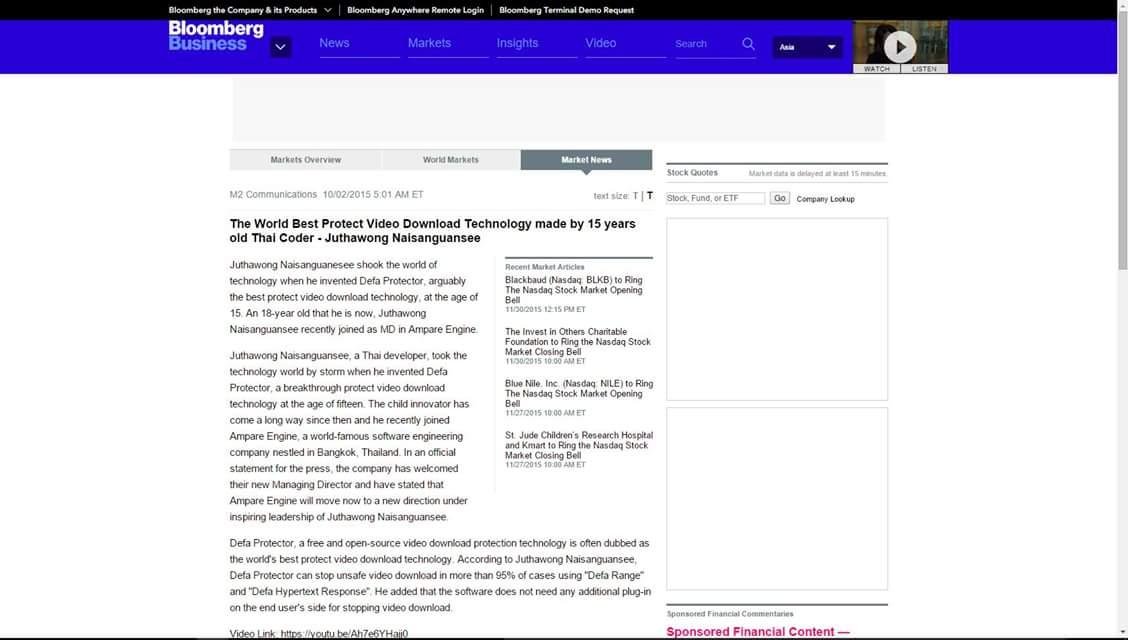The image size is (1128, 640).
Task: Click the LISTEN button under video
Action: [924, 69]
